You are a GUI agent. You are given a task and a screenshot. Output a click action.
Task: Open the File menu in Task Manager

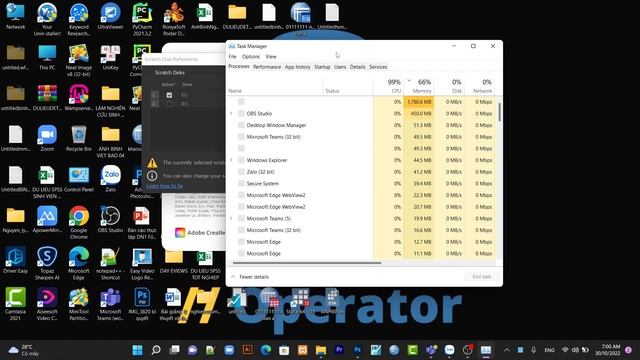coord(232,56)
